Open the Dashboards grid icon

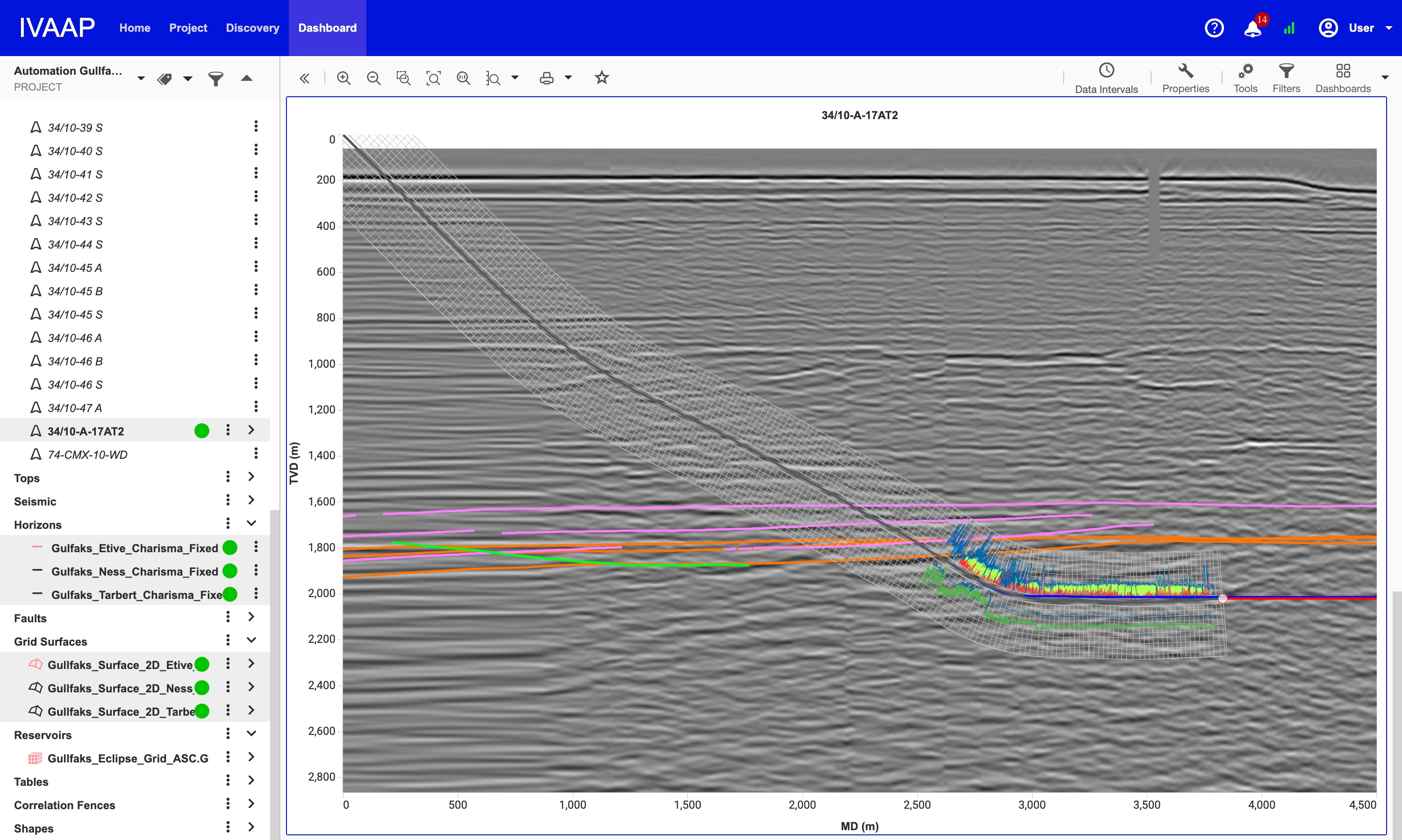click(x=1343, y=78)
